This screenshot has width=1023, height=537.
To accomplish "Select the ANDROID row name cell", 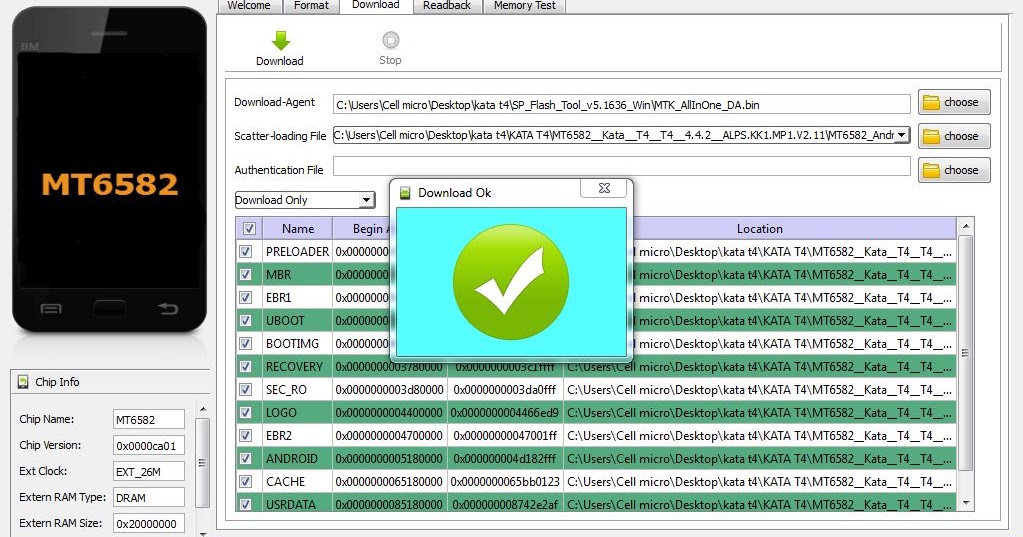I will click(297, 459).
